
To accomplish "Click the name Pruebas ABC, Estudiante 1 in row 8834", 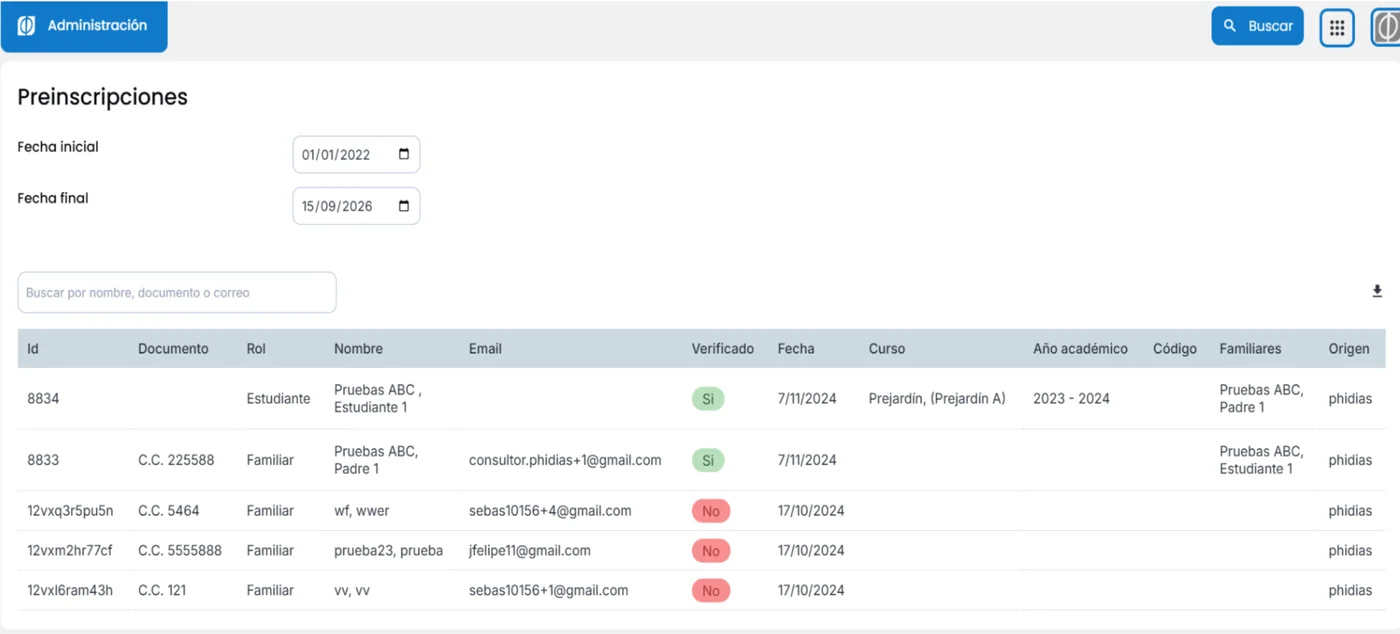I will pyautogui.click(x=378, y=398).
